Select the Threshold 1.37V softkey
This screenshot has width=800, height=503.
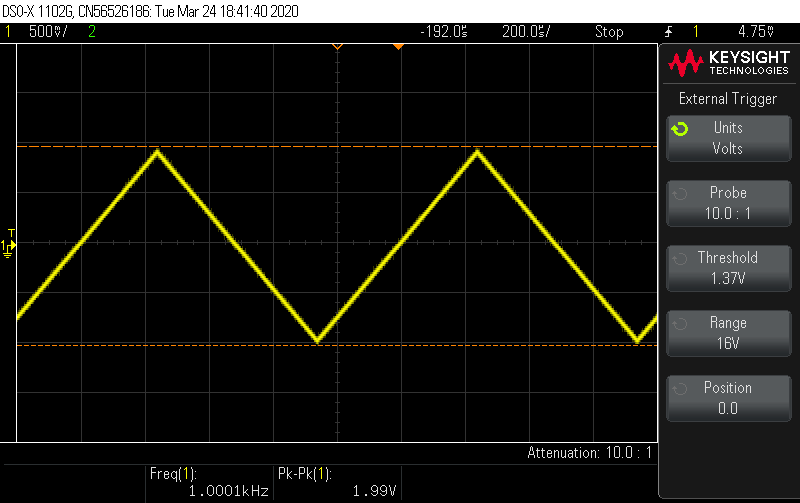coord(729,268)
